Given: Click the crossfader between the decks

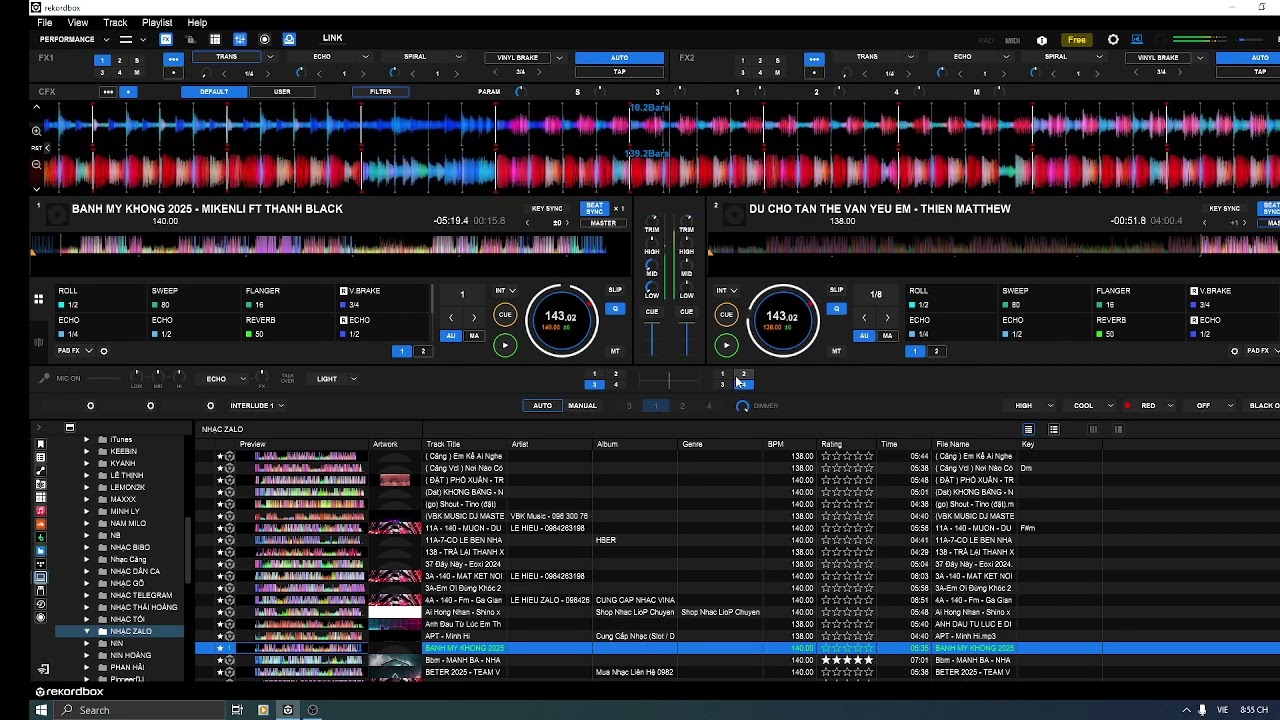Looking at the screenshot, I should coord(669,380).
